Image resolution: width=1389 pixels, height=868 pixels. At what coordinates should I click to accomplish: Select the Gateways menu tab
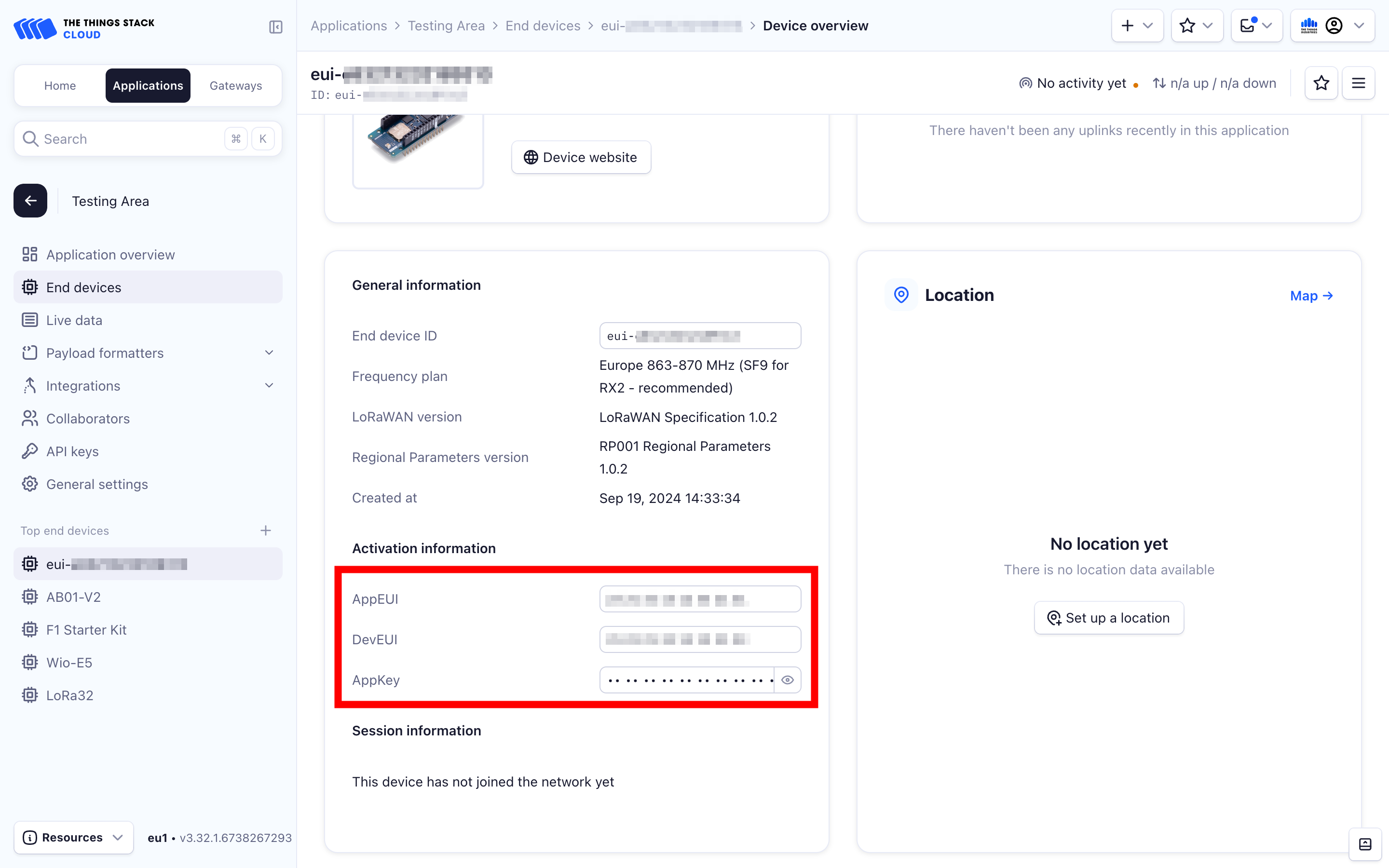click(x=237, y=85)
